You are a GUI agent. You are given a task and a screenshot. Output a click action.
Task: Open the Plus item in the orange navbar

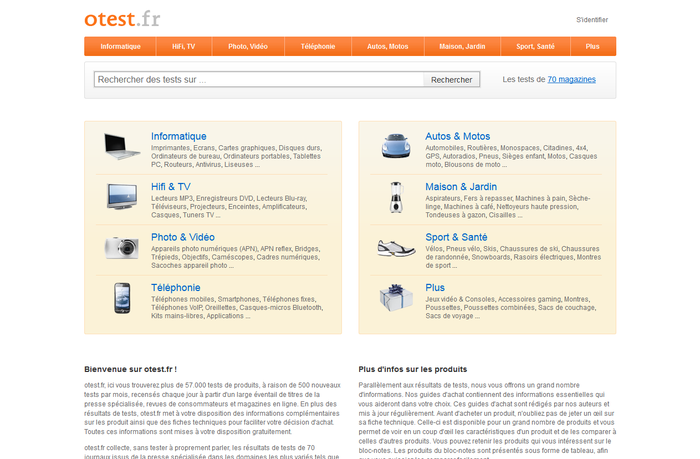pos(593,46)
